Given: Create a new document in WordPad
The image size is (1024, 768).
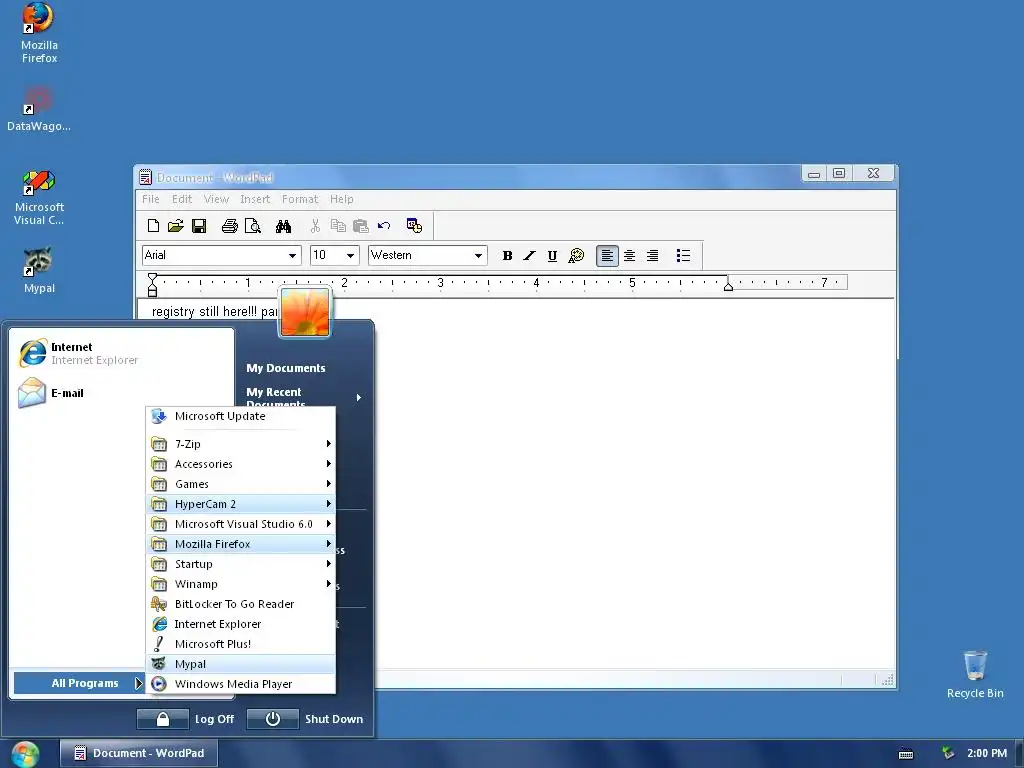Looking at the screenshot, I should 153,226.
